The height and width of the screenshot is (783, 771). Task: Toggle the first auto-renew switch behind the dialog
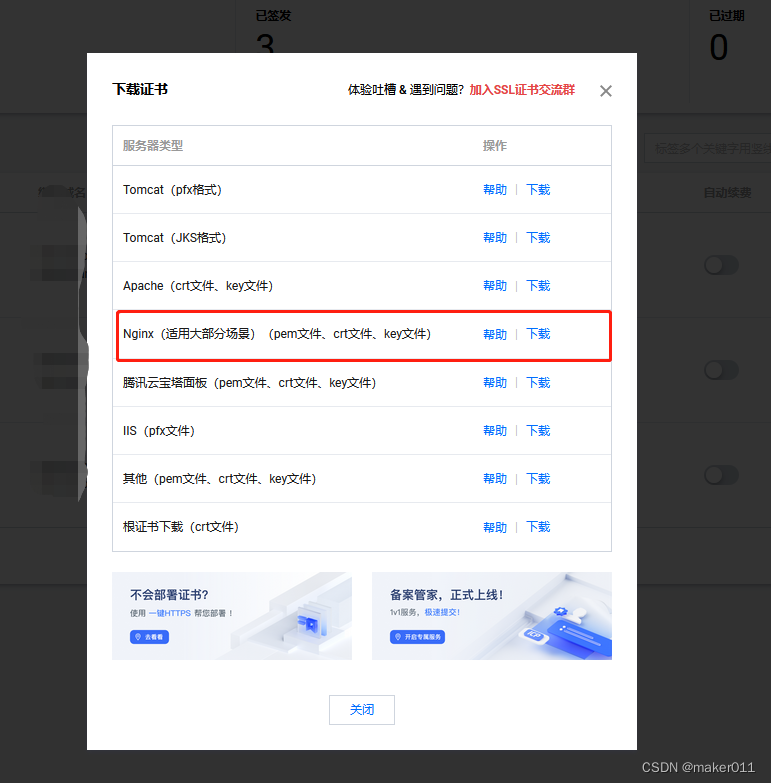[721, 265]
